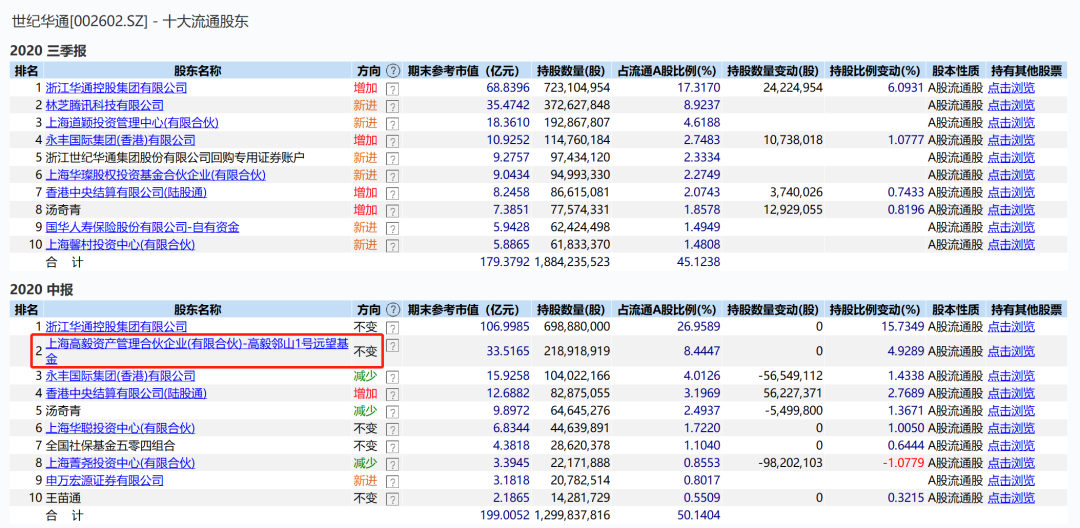This screenshot has height=528, width=1080.
Task: Click the help icon in 中报 浙江华通控股集团 row
Action: [x=392, y=327]
